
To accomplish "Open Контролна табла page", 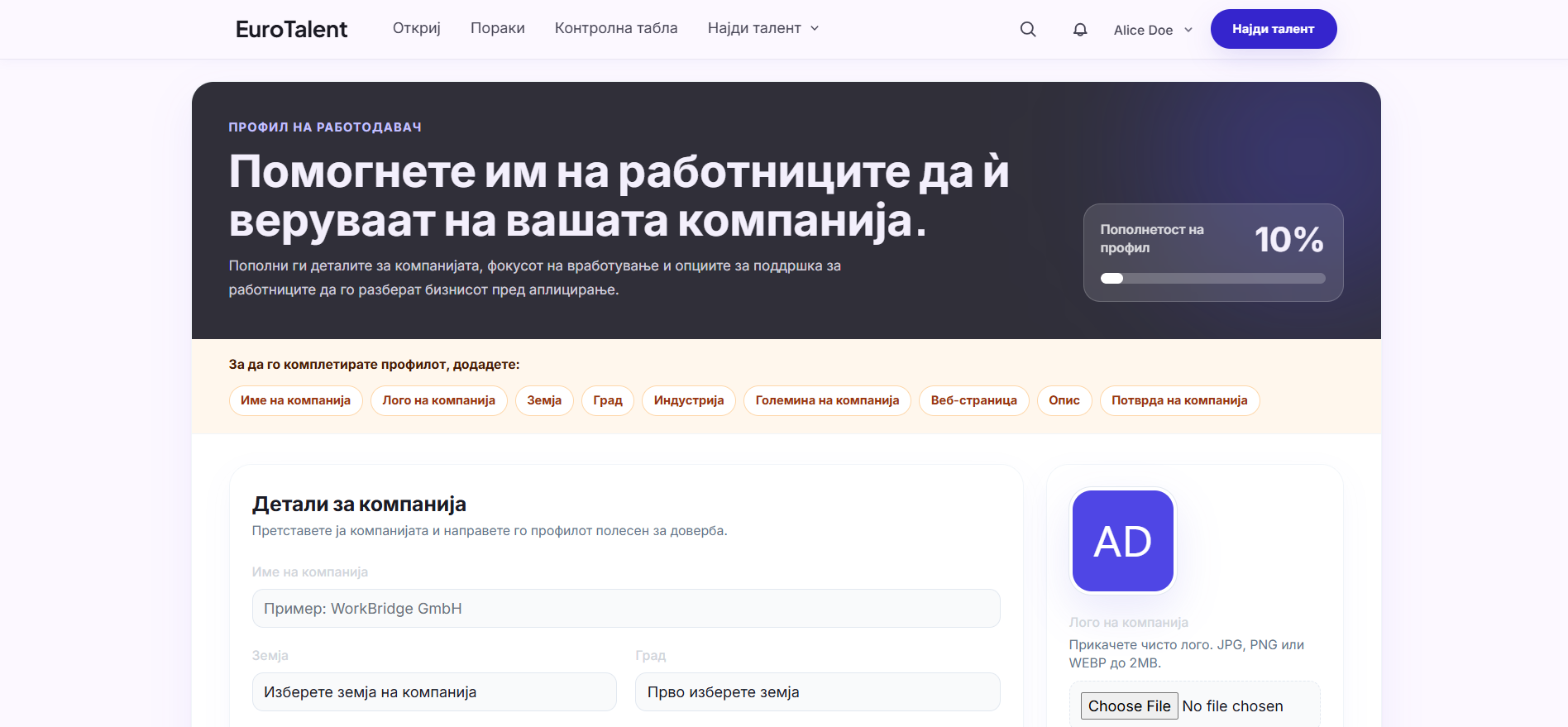I will pyautogui.click(x=616, y=28).
